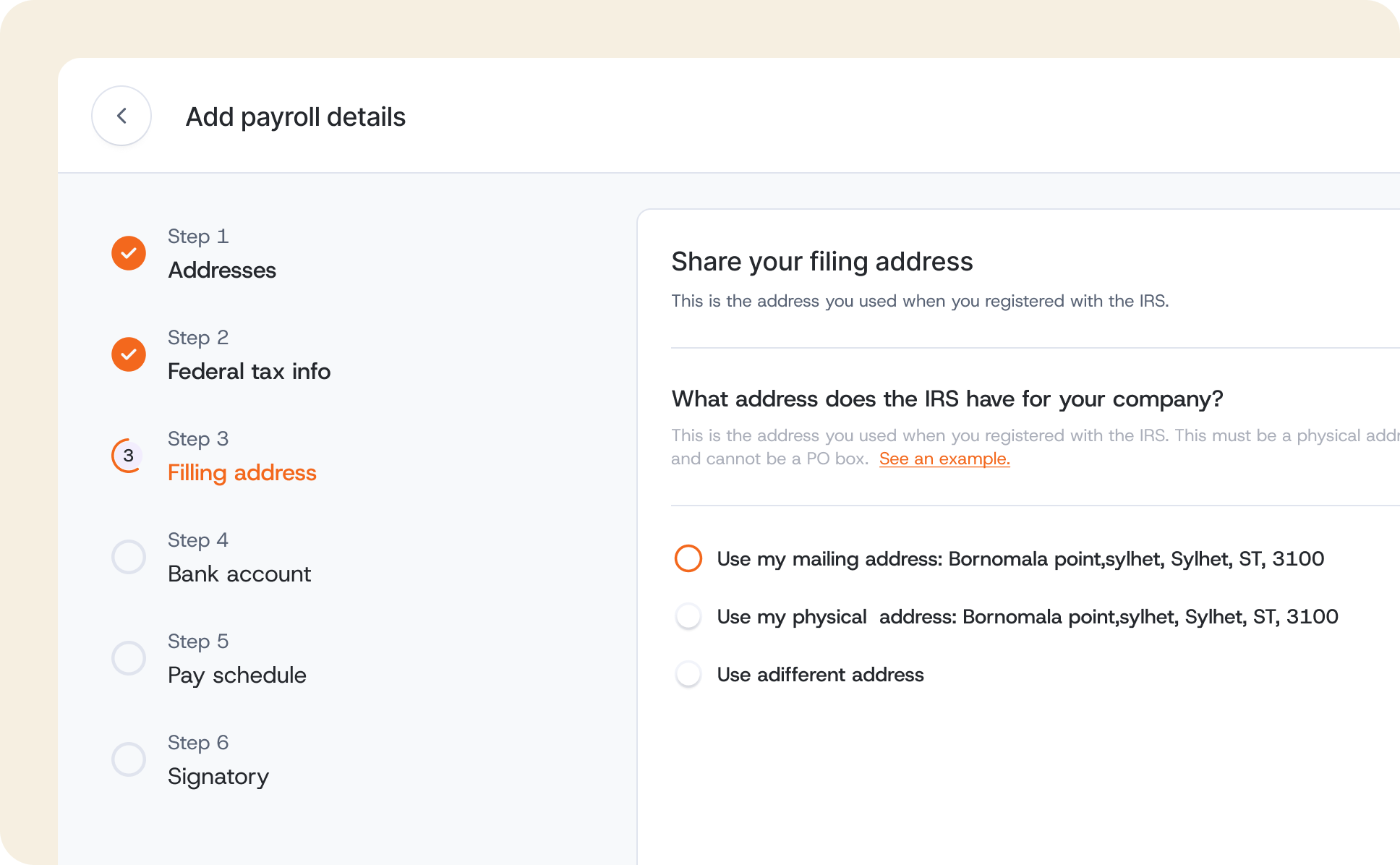Click the Addresses step label
The height and width of the screenshot is (865, 1400).
click(x=222, y=270)
